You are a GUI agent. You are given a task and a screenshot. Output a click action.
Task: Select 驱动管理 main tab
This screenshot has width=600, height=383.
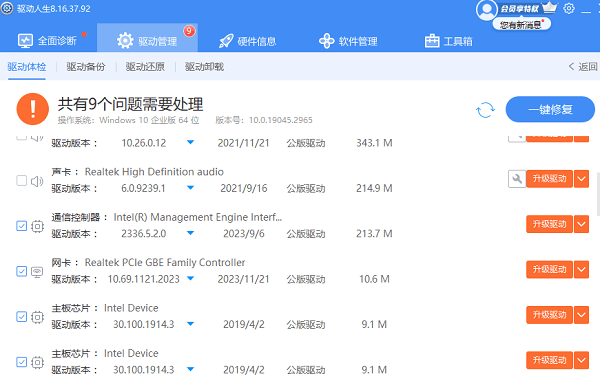point(147,37)
